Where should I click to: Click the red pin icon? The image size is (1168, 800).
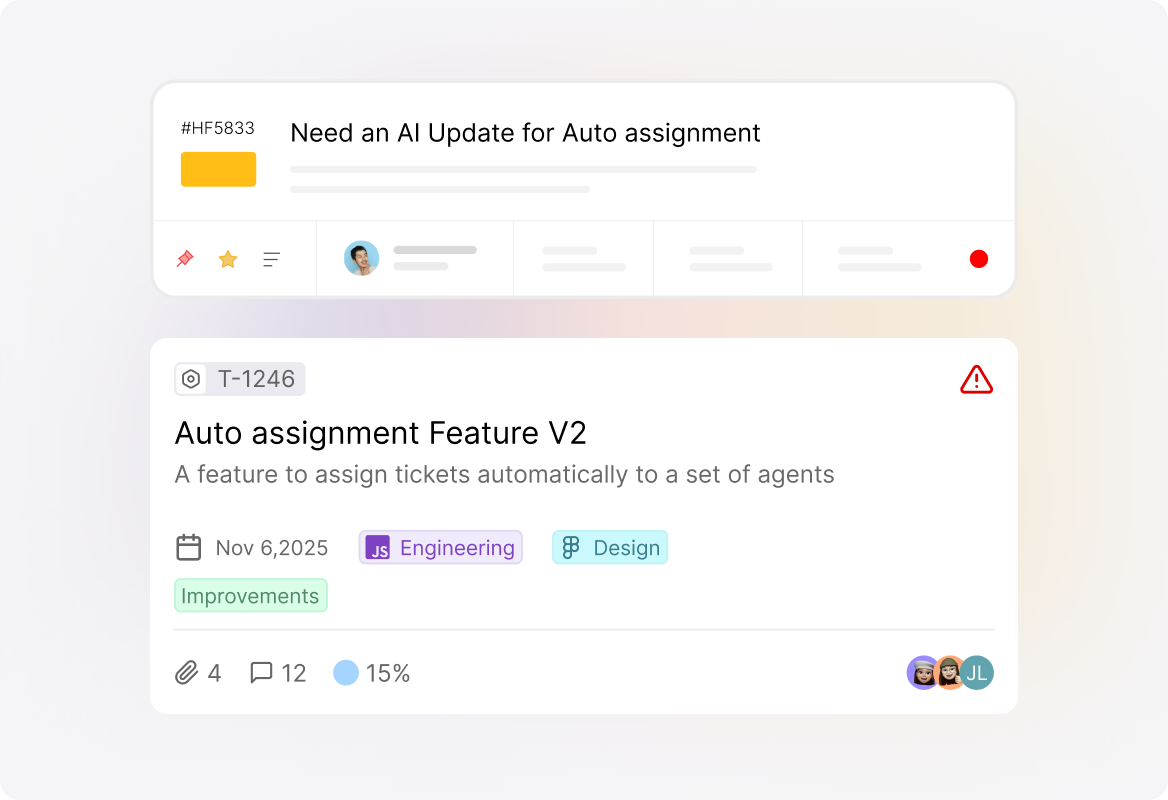tap(185, 258)
